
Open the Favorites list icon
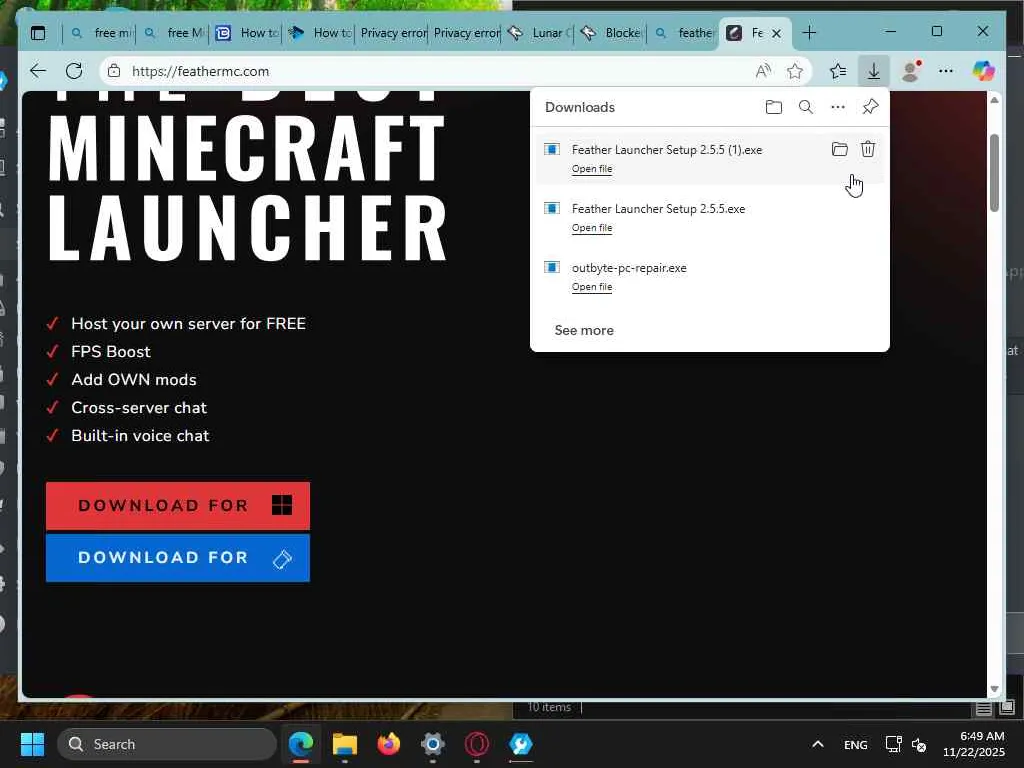coord(838,71)
